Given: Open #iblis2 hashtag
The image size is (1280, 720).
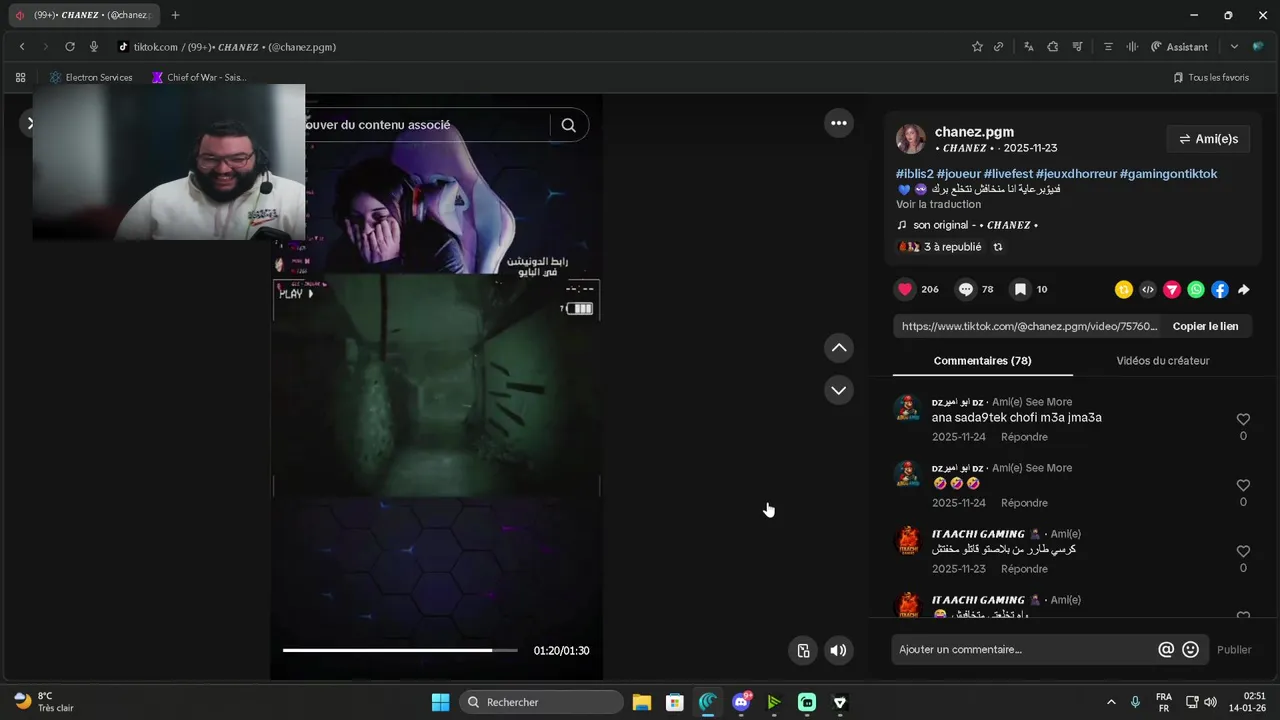Looking at the screenshot, I should click(x=914, y=174).
